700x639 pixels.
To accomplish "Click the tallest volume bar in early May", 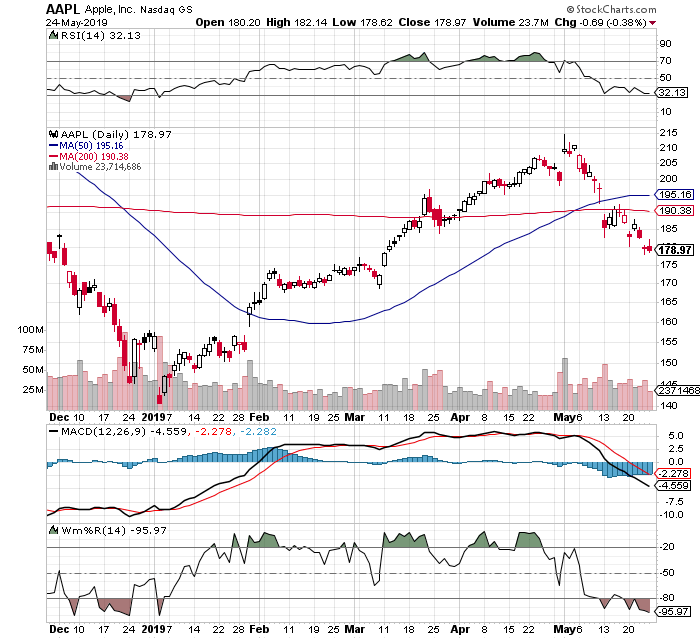I will [565, 384].
